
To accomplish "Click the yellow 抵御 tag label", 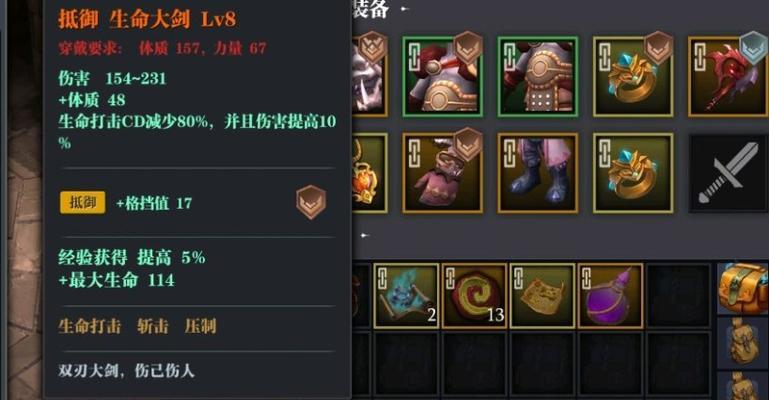I will pyautogui.click(x=83, y=202).
